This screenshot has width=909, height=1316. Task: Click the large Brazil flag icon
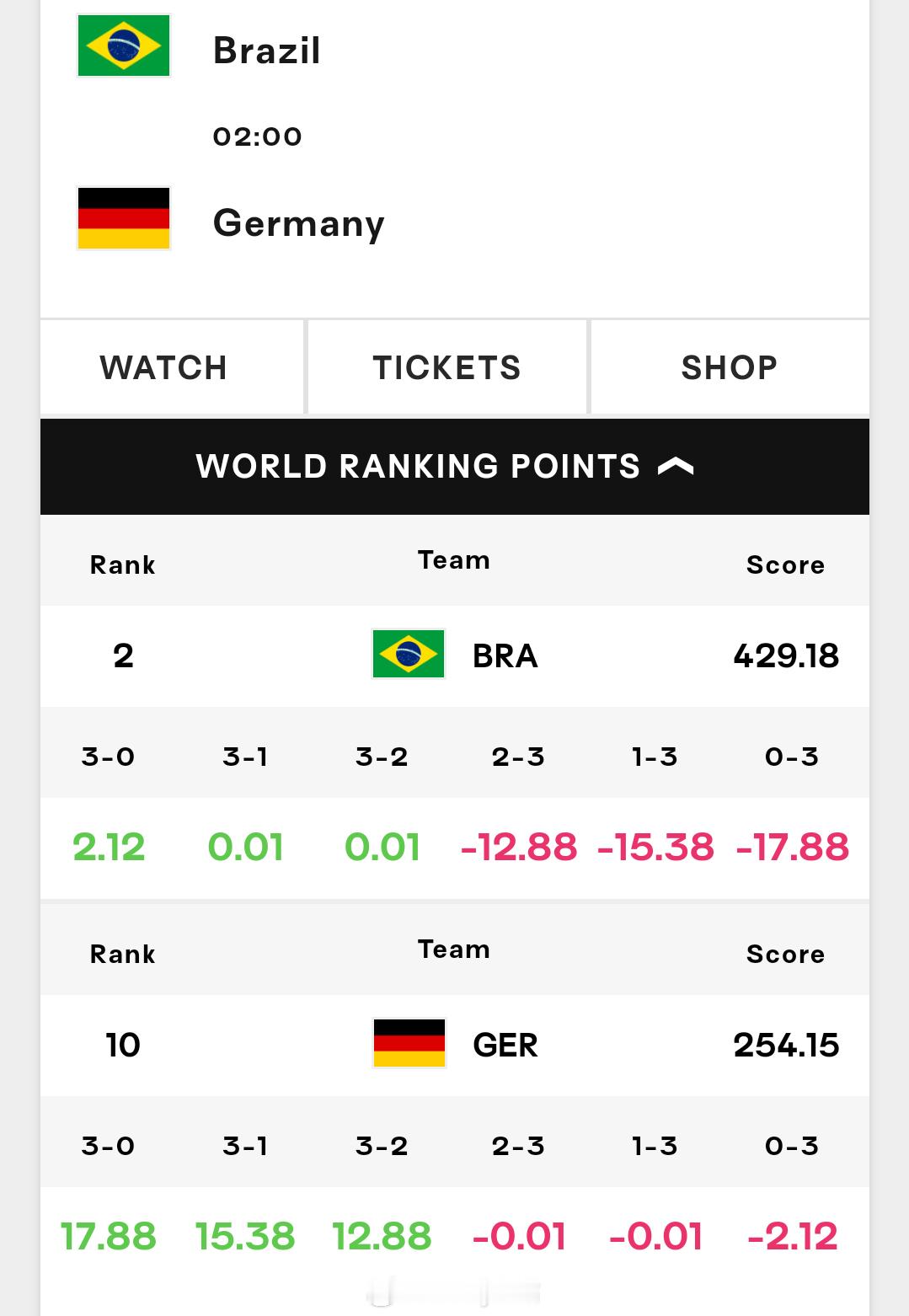click(x=124, y=45)
